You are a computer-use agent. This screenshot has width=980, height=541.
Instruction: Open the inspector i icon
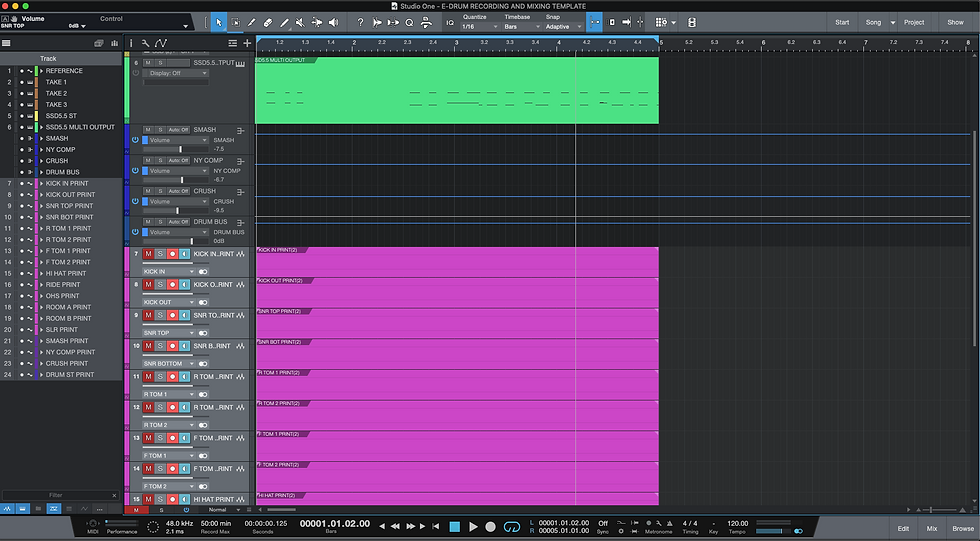pos(131,43)
